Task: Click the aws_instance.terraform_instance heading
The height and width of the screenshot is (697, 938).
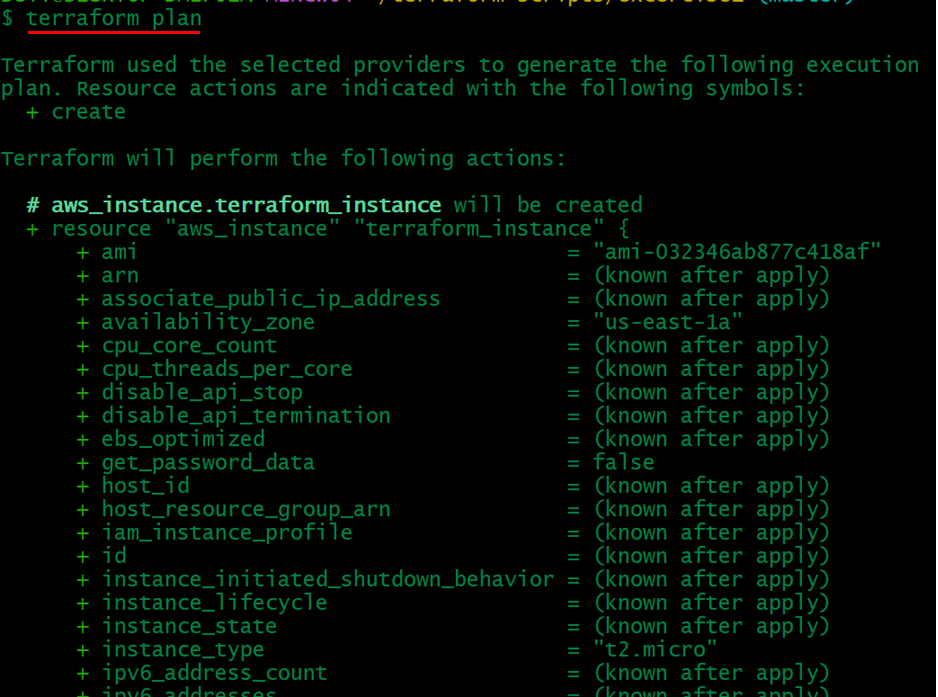Action: click(x=246, y=205)
